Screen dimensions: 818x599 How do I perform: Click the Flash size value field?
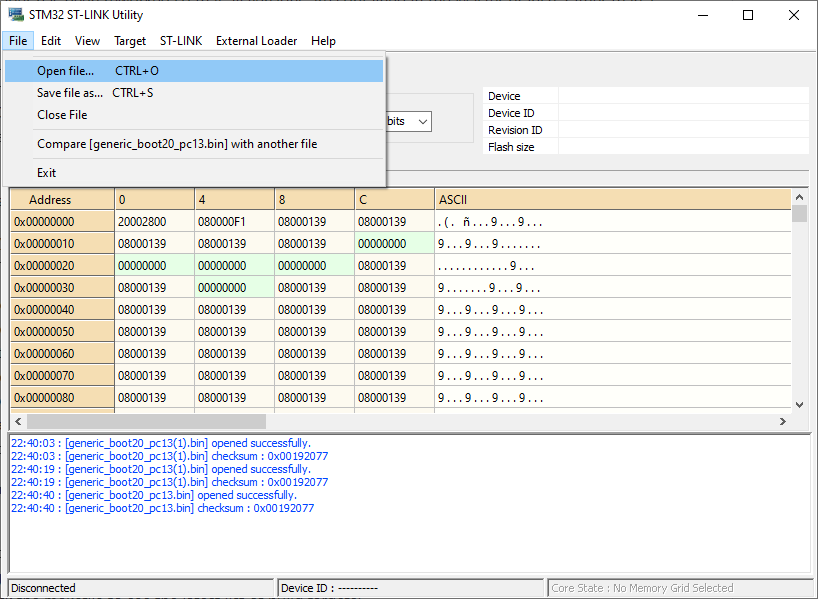click(x=683, y=147)
